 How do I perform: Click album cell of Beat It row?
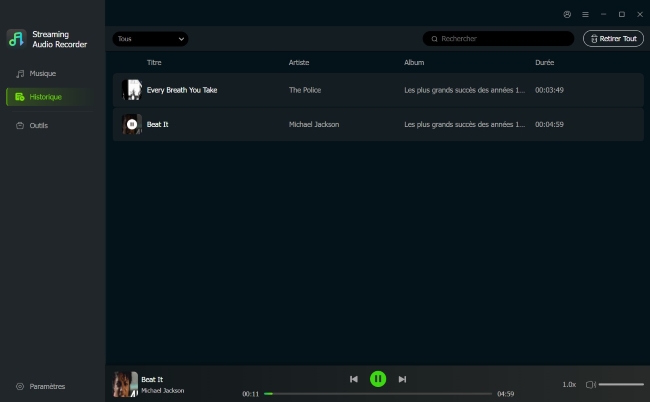(x=464, y=124)
